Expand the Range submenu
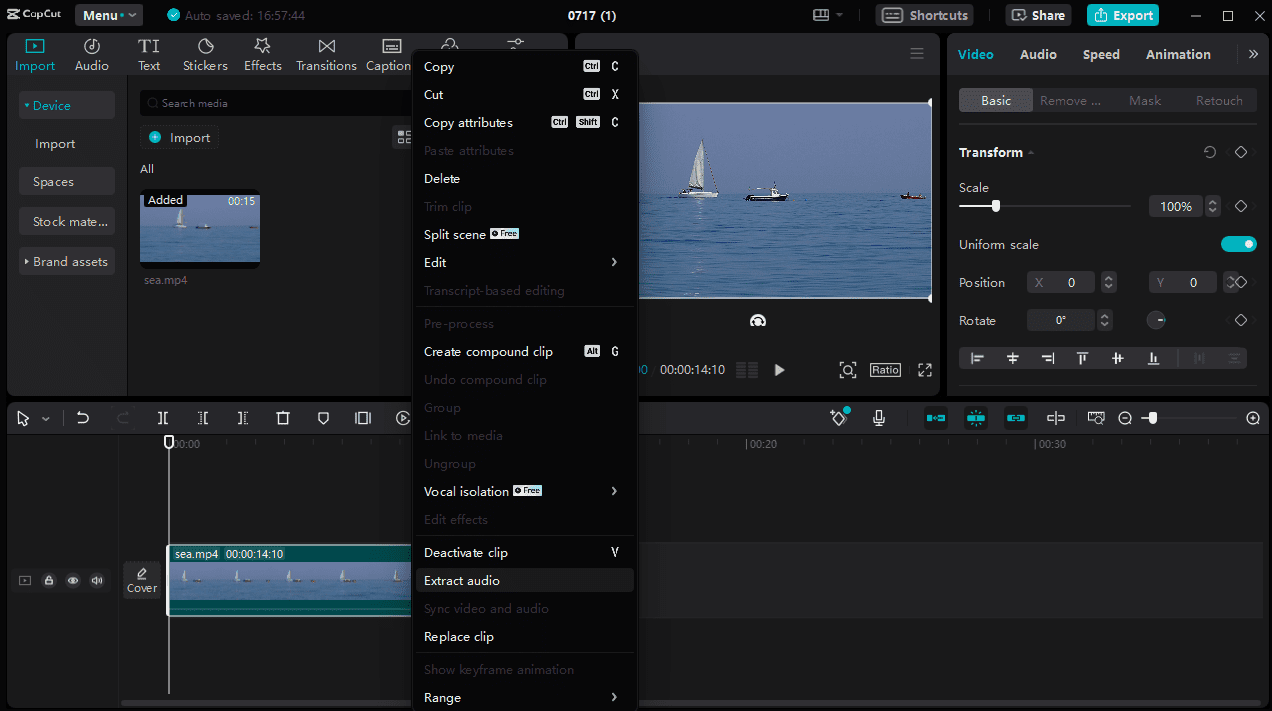Image resolution: width=1272 pixels, height=711 pixels. [x=614, y=697]
